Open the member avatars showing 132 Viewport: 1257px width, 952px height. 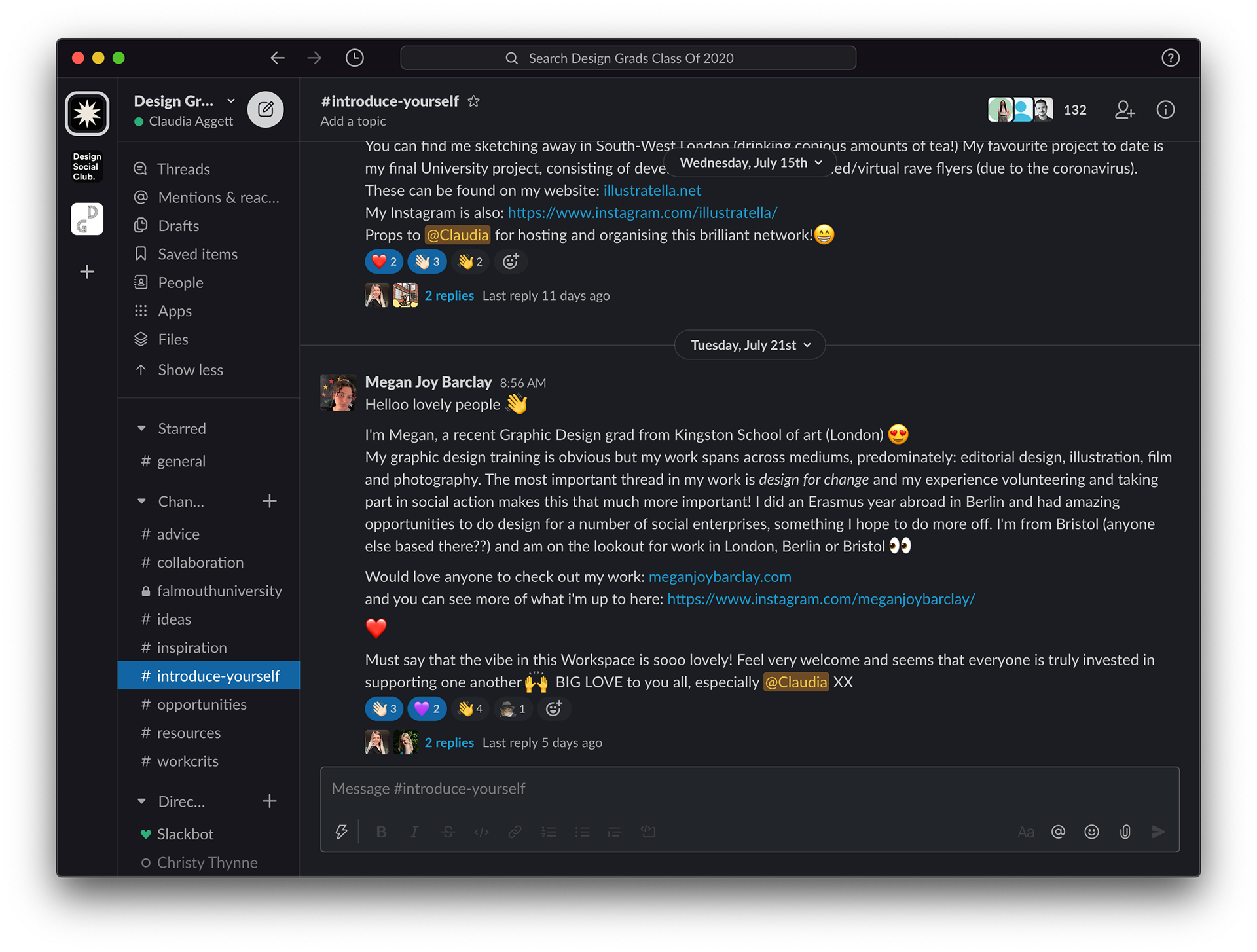click(x=1038, y=109)
